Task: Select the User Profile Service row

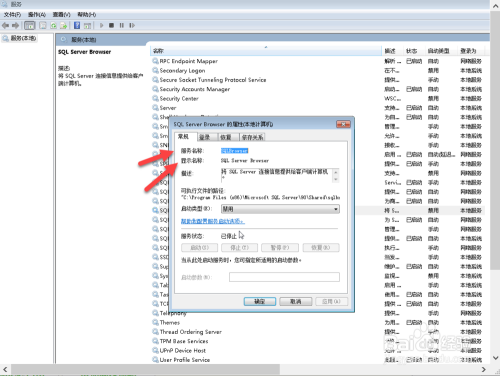Action: 317,360
